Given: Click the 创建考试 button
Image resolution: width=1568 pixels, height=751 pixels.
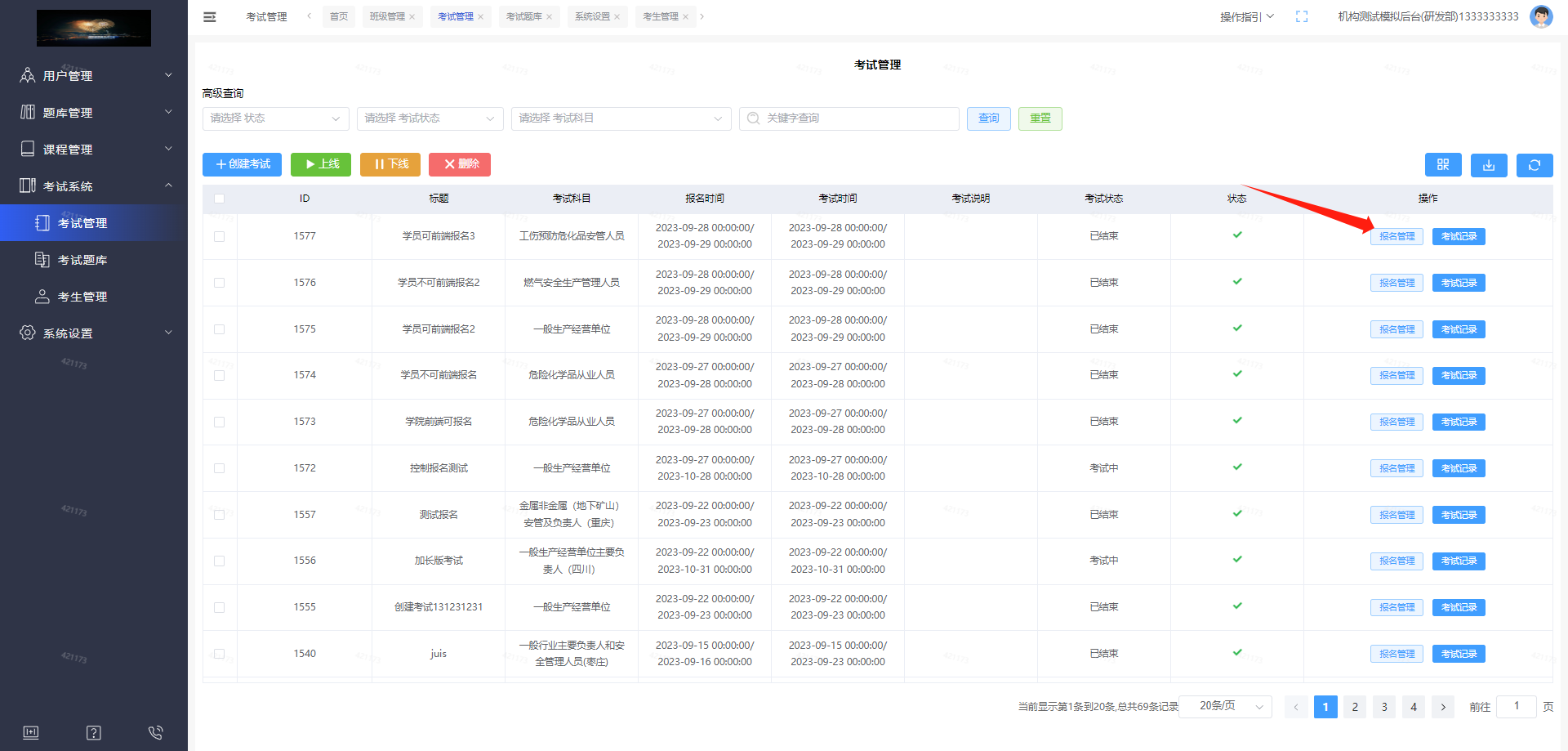Looking at the screenshot, I should click(242, 164).
